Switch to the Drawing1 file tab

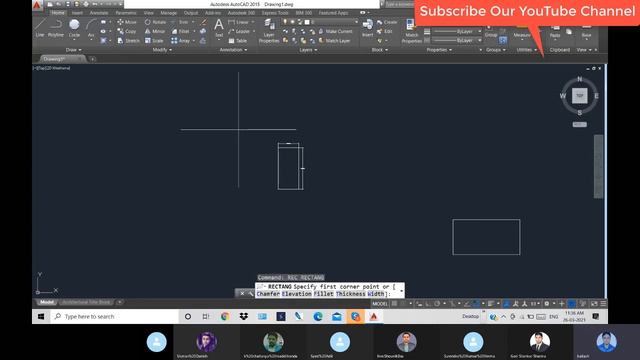[x=61, y=59]
